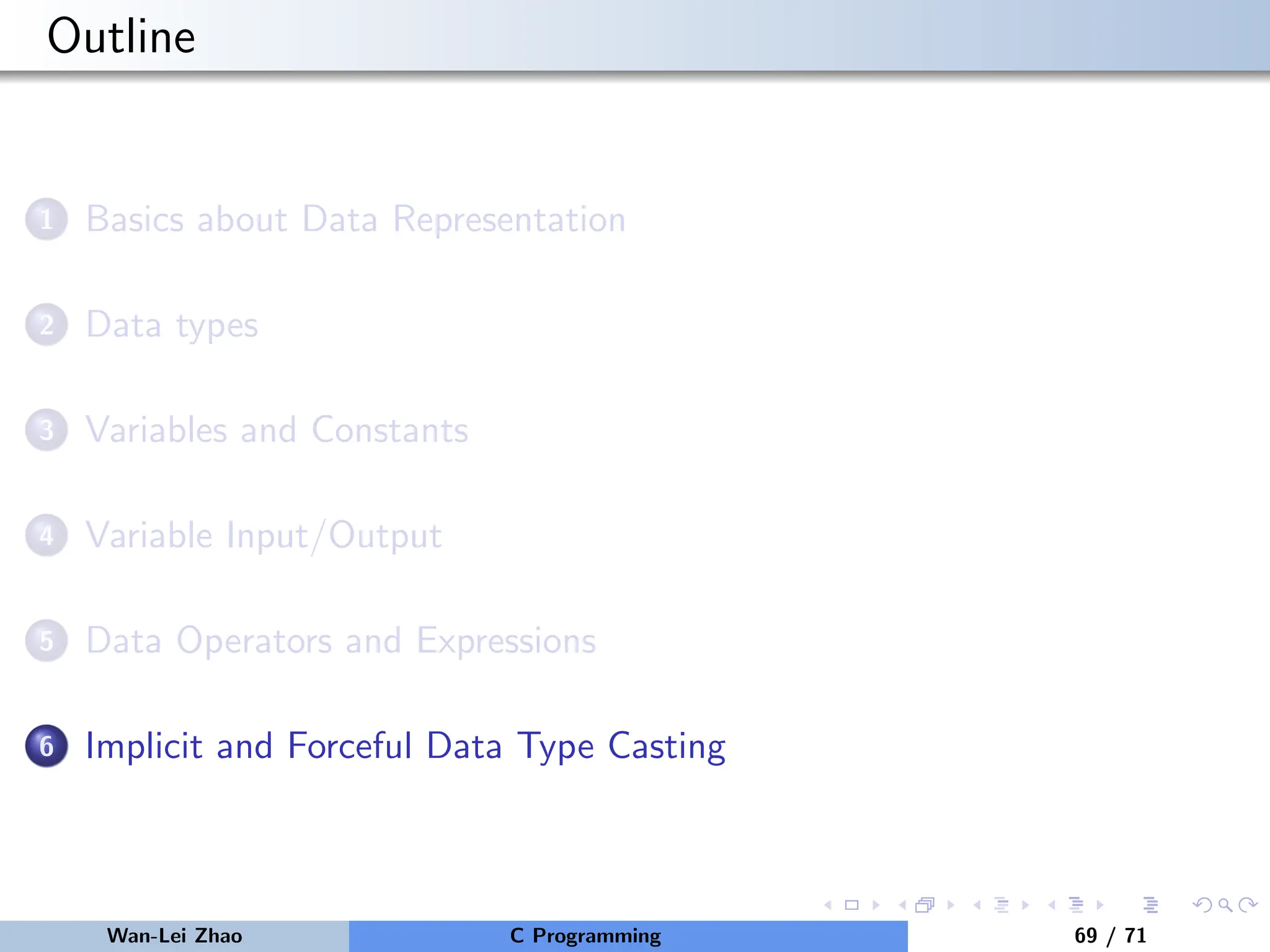Go to next frame arrow
The height and width of the screenshot is (952, 1270).
tap(951, 905)
